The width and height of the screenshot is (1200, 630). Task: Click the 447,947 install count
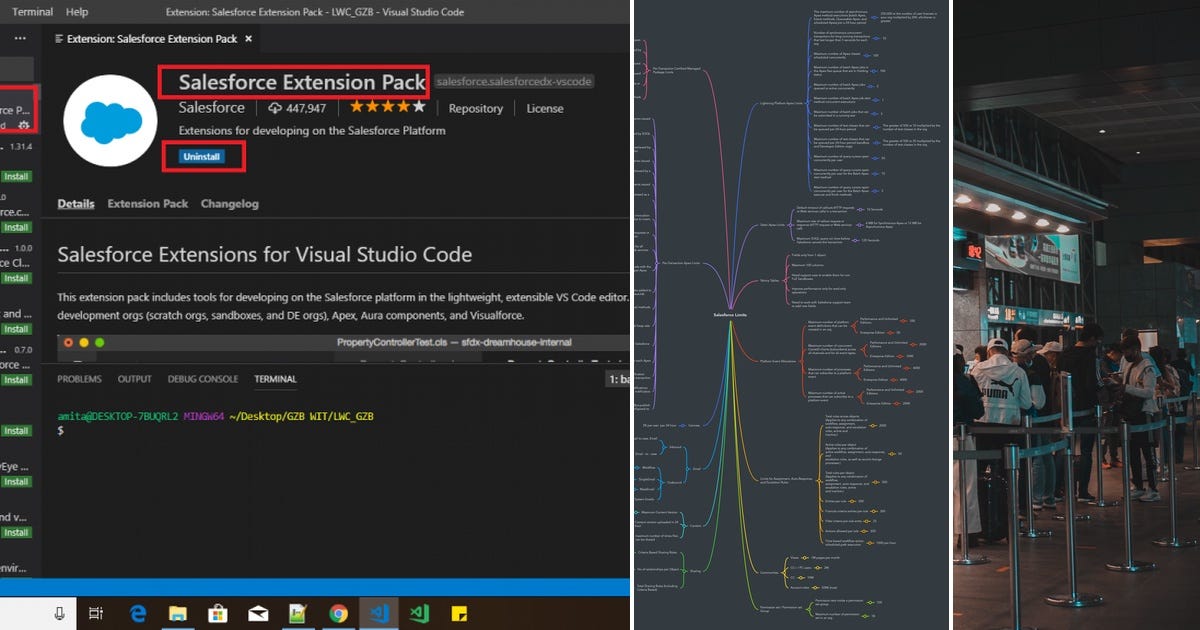pos(305,108)
